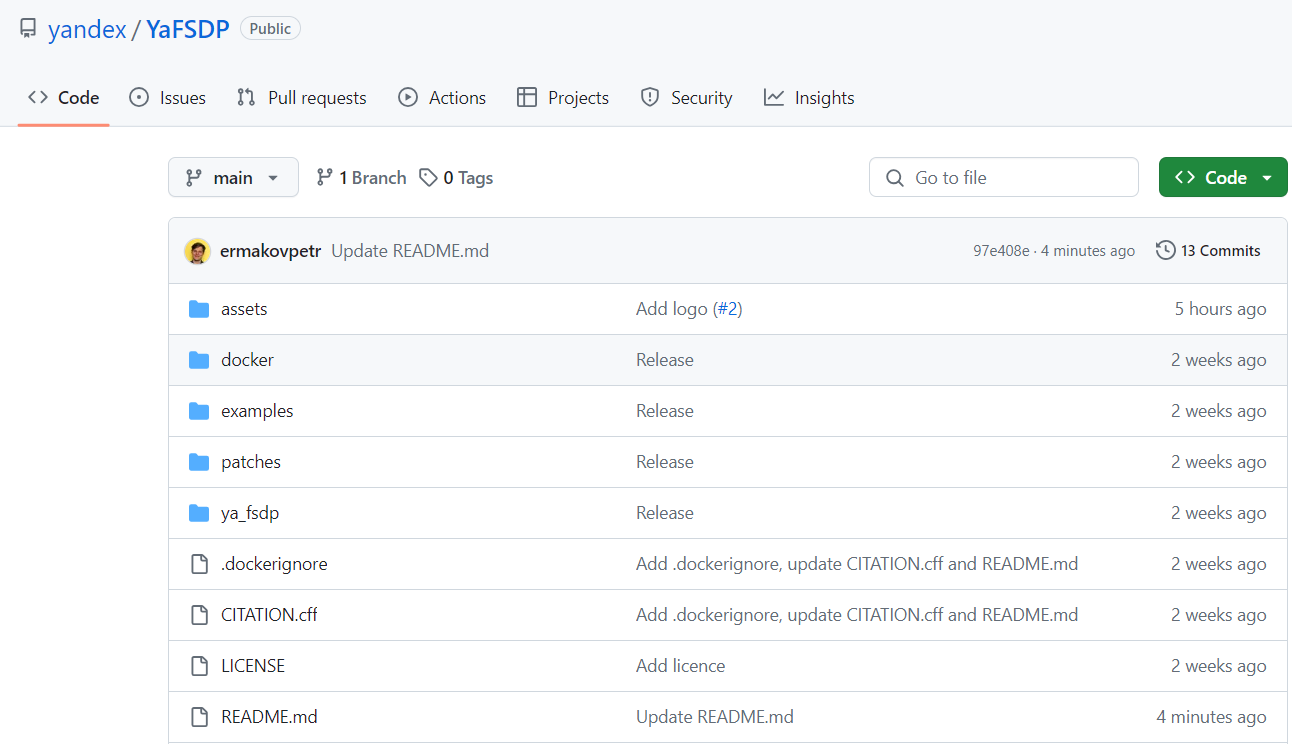The width and height of the screenshot is (1292, 744).
Task: Open the docker folder icon
Action: pos(198,359)
